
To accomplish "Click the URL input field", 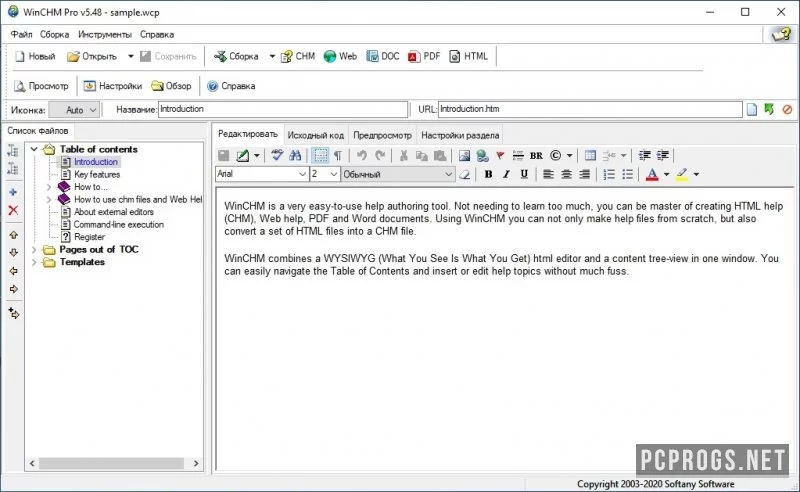I will coord(590,109).
